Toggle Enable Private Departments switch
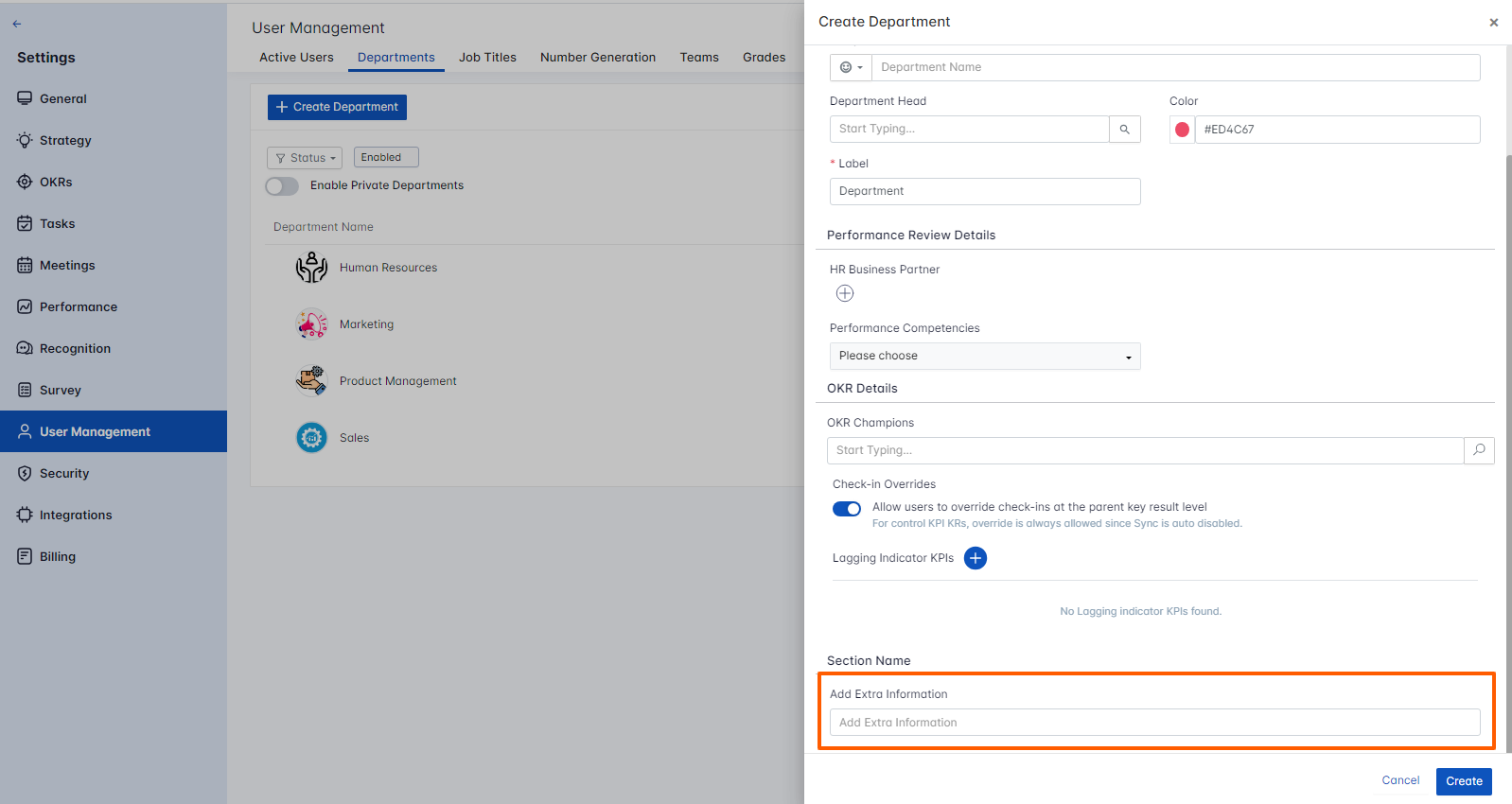Screen dimensions: 1512x804 [x=282, y=186]
